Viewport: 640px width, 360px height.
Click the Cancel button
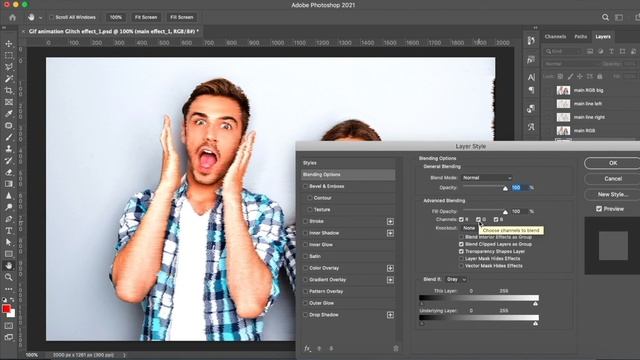pyautogui.click(x=613, y=179)
